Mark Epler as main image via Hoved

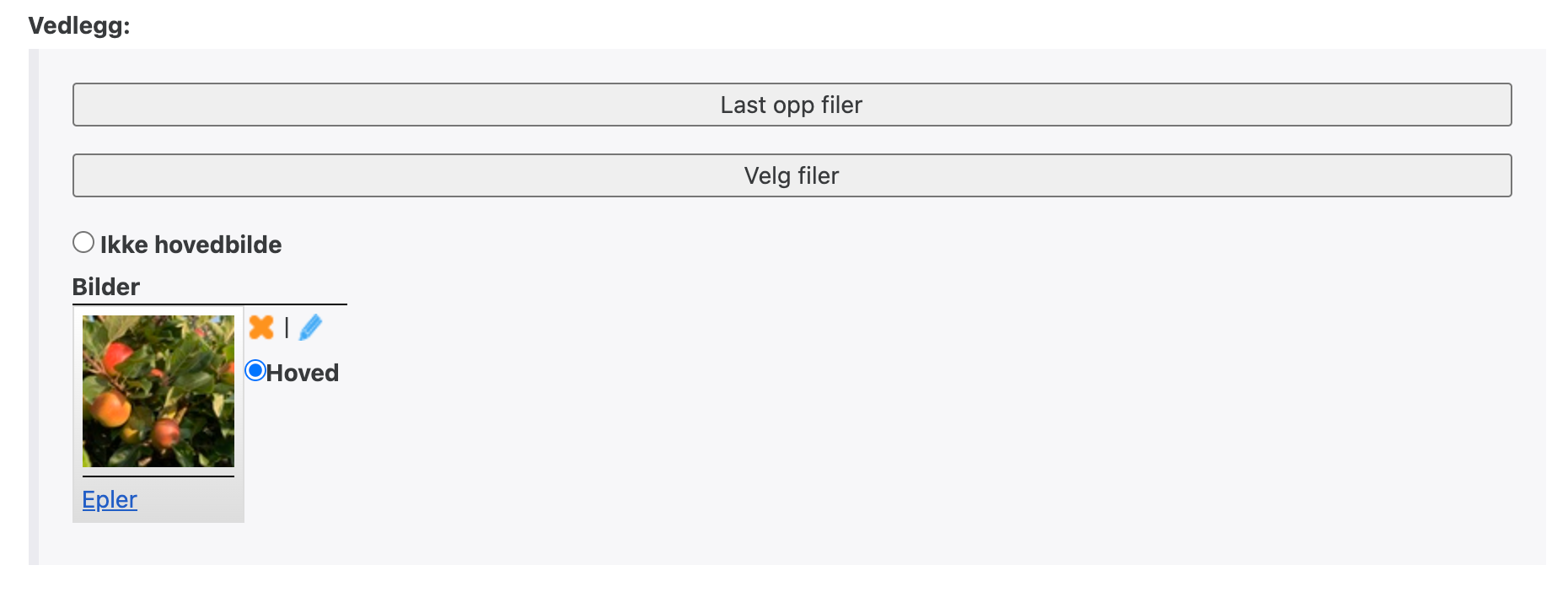[255, 371]
